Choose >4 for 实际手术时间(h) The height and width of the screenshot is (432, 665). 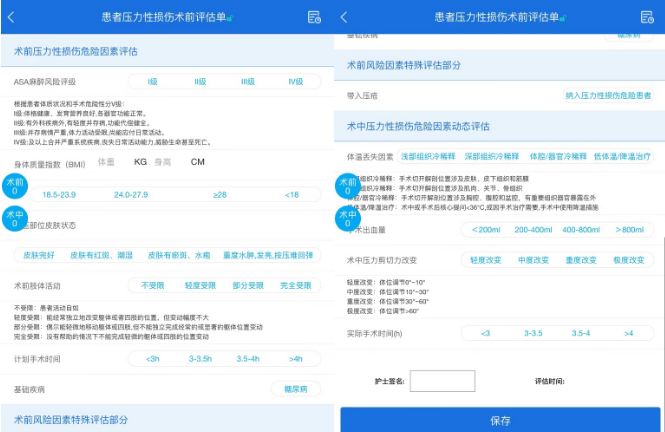pos(629,333)
